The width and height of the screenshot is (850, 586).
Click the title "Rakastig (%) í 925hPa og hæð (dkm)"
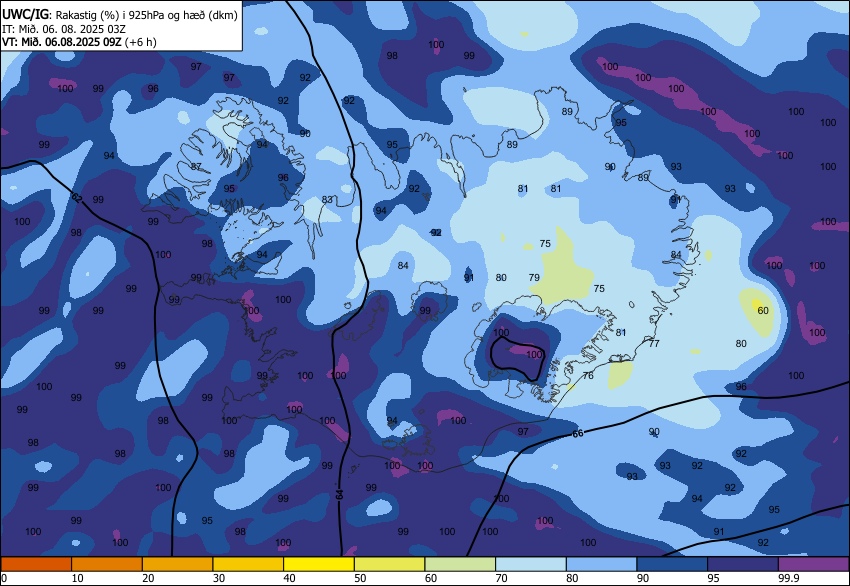[x=146, y=15]
